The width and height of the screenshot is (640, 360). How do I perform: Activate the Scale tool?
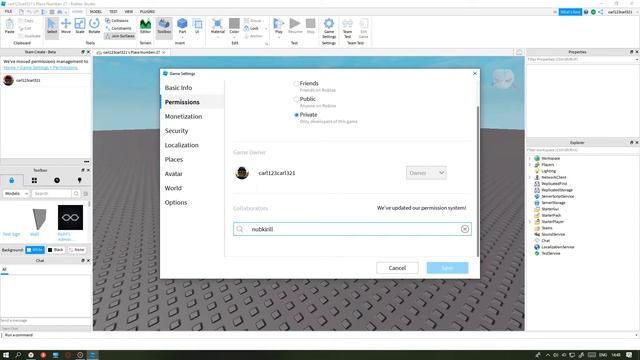click(x=80, y=26)
